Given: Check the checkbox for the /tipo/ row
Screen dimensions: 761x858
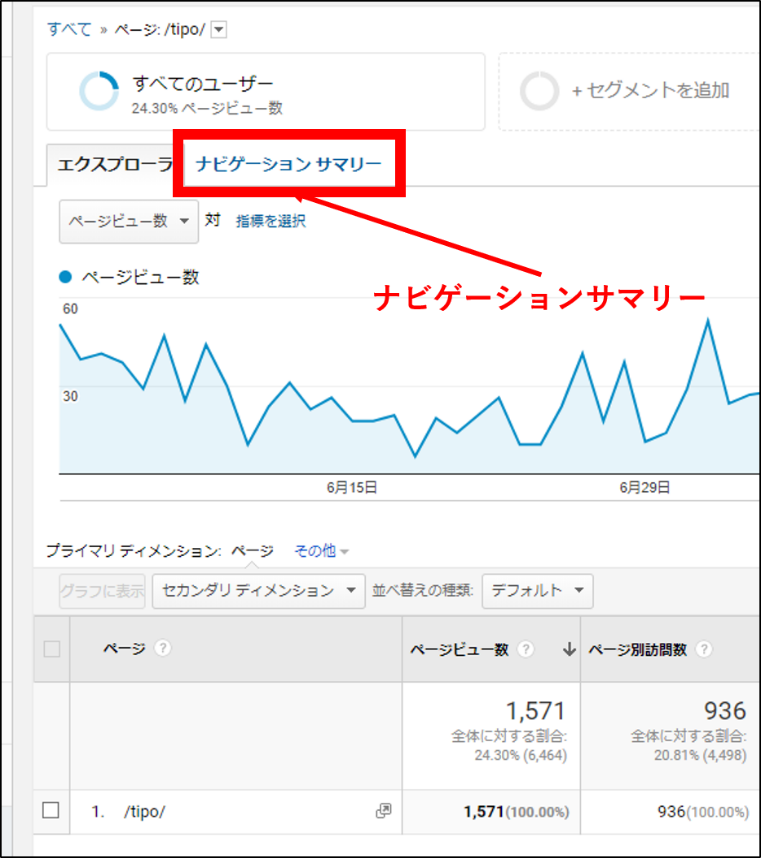Looking at the screenshot, I should coord(52,811).
